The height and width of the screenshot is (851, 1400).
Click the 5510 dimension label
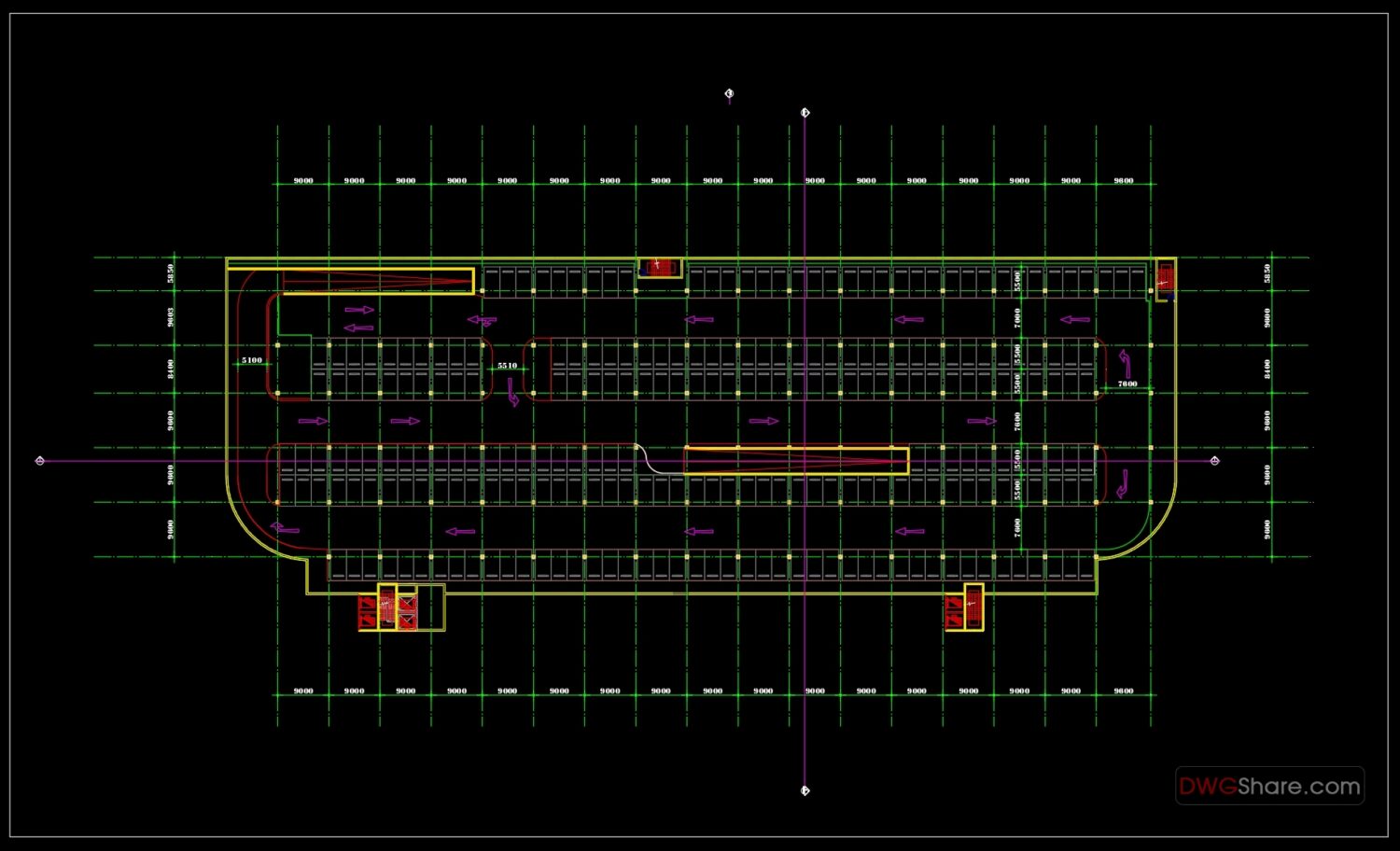click(507, 365)
